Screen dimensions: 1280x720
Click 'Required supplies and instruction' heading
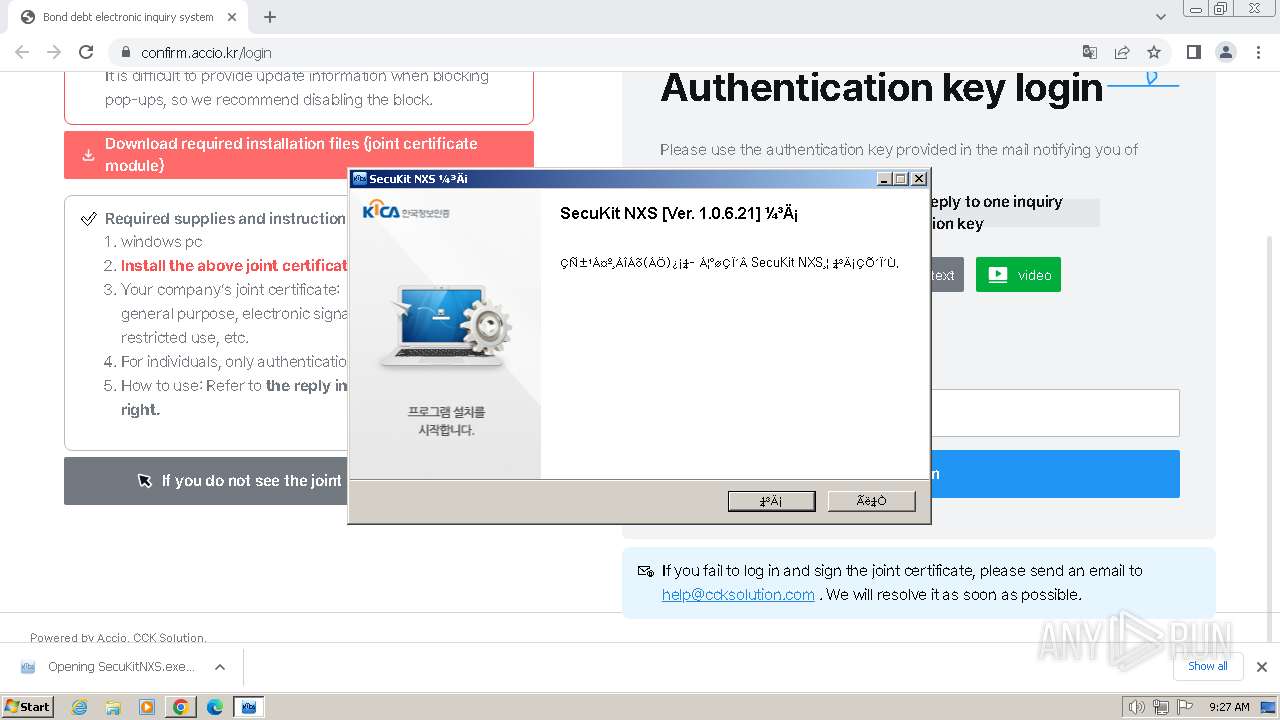tap(225, 218)
